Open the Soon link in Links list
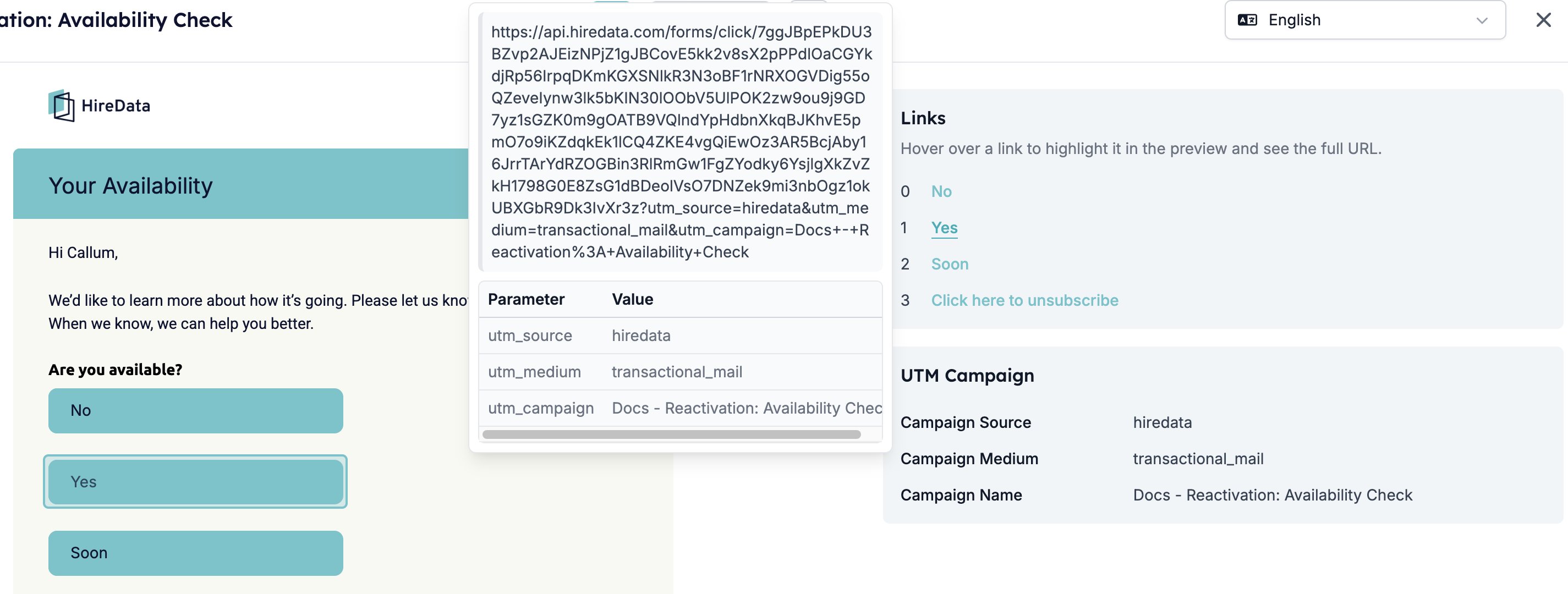This screenshot has width=1568, height=594. [950, 263]
